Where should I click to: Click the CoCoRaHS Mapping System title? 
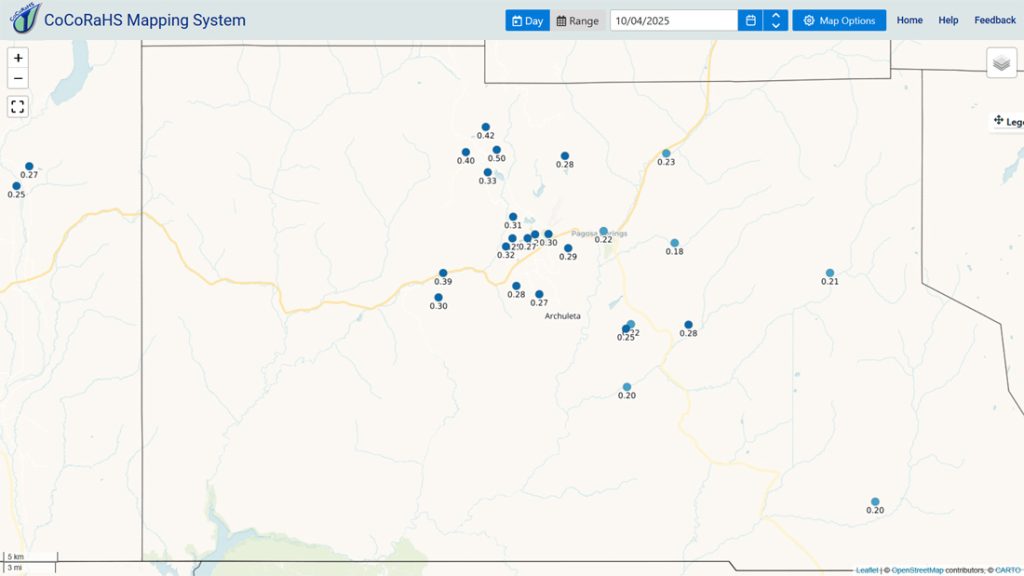click(145, 20)
